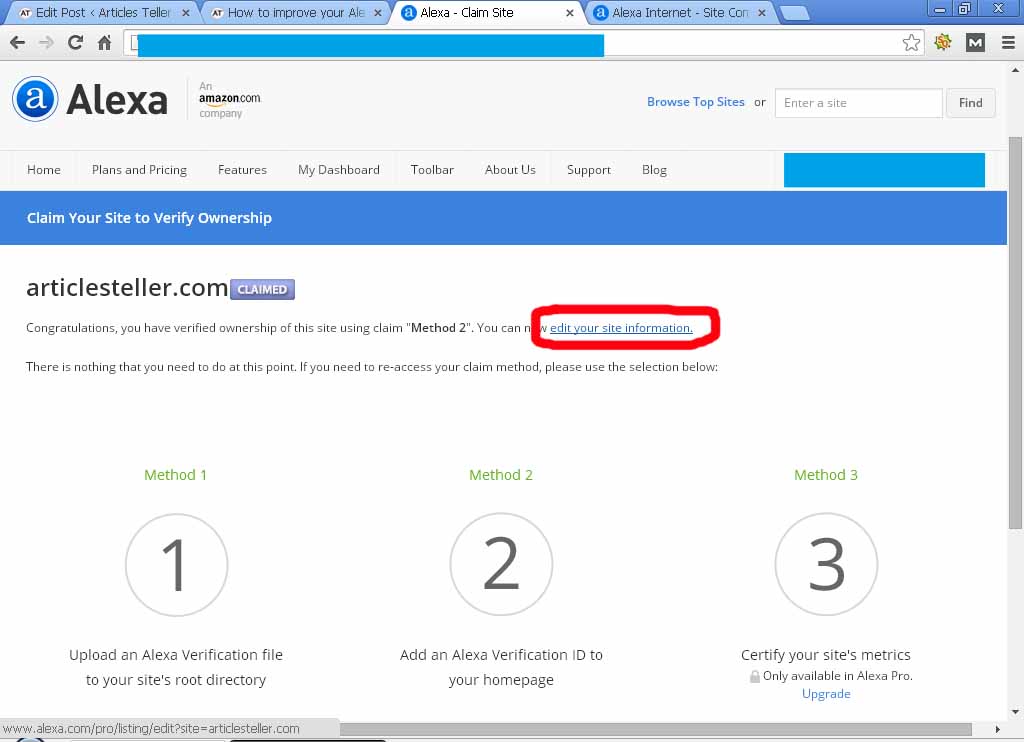Click the amazon.com company logo
Viewport: 1024px width, 742px height.
[x=229, y=99]
